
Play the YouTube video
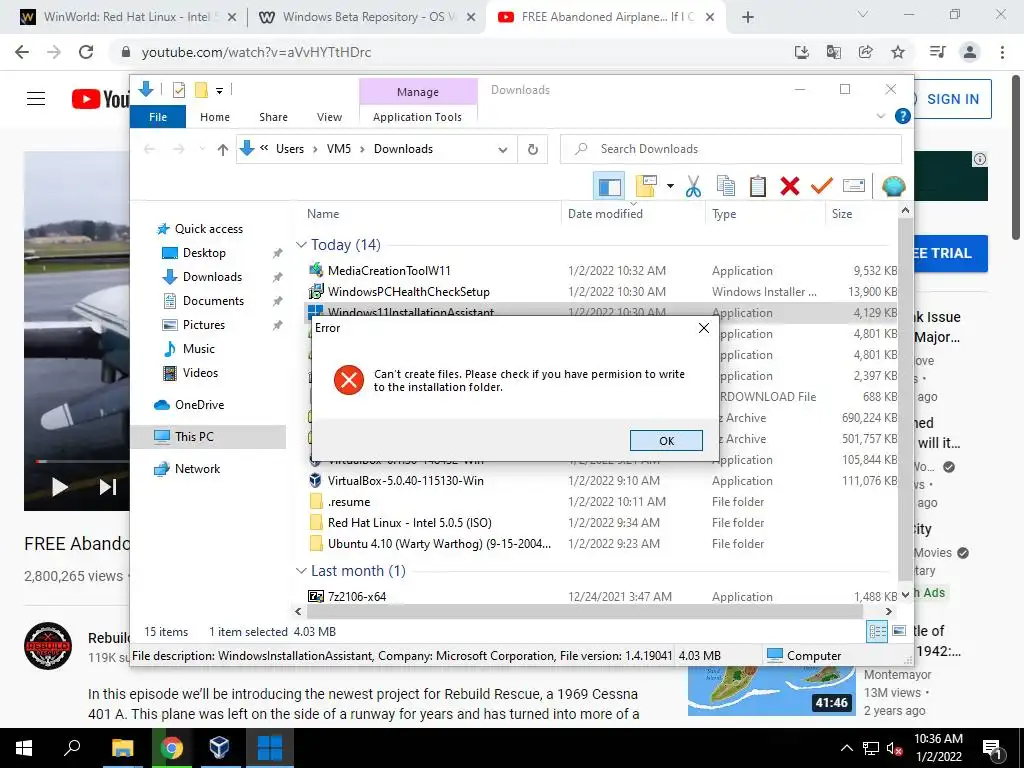pyautogui.click(x=59, y=487)
